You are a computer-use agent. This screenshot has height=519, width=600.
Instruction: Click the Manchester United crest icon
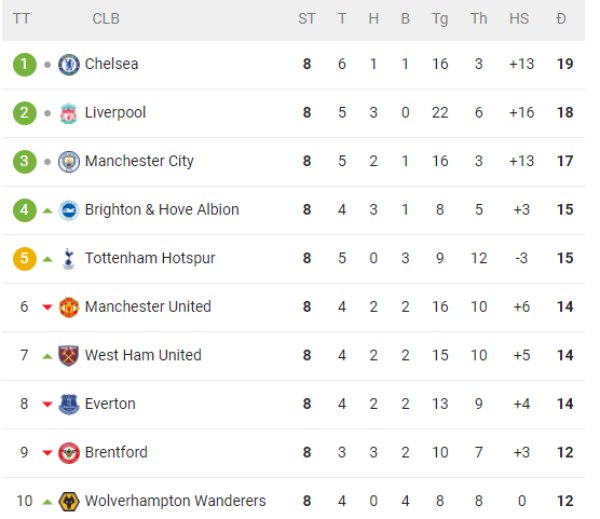69,307
